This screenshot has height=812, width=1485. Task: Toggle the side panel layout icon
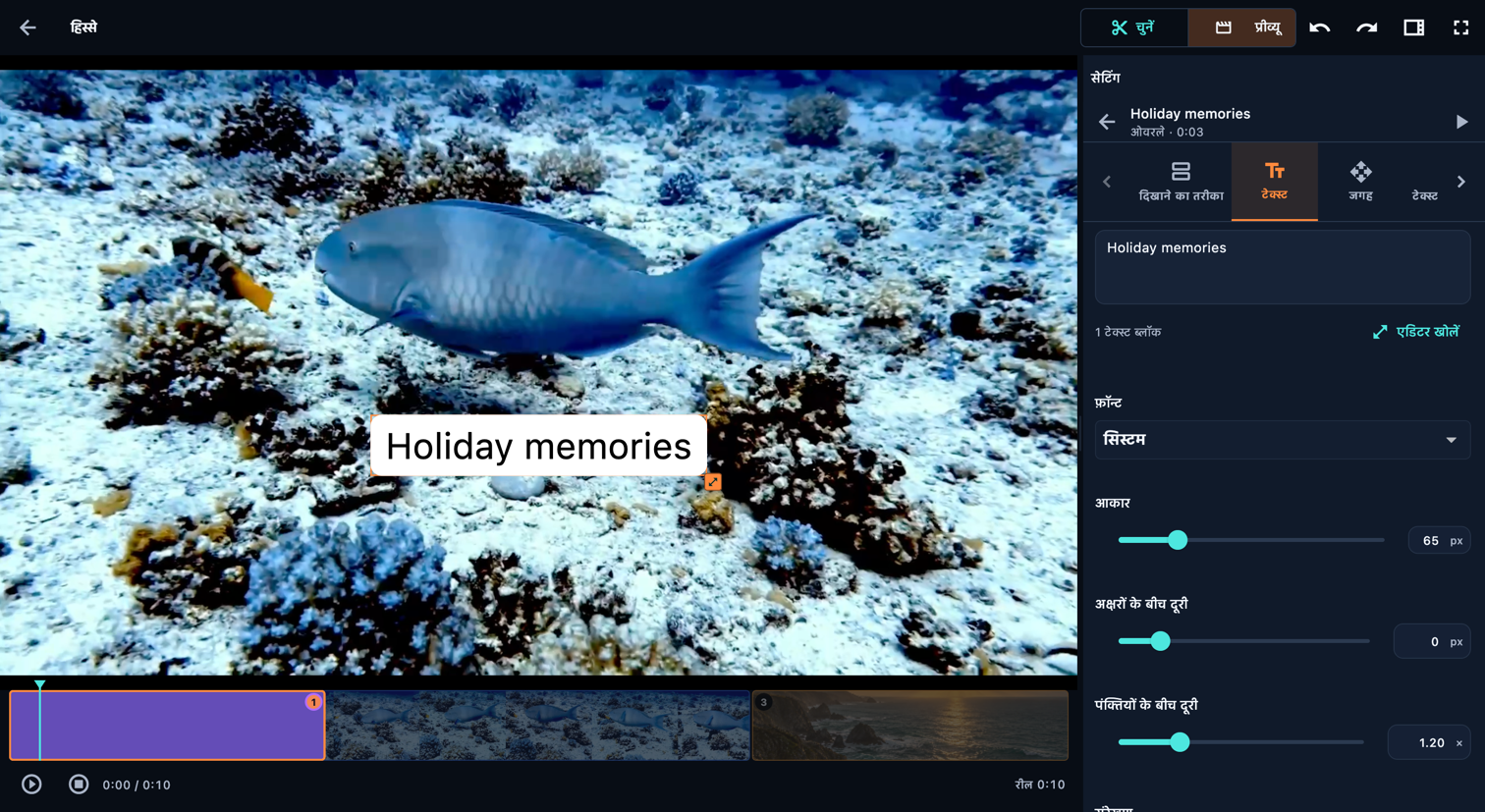click(1413, 27)
